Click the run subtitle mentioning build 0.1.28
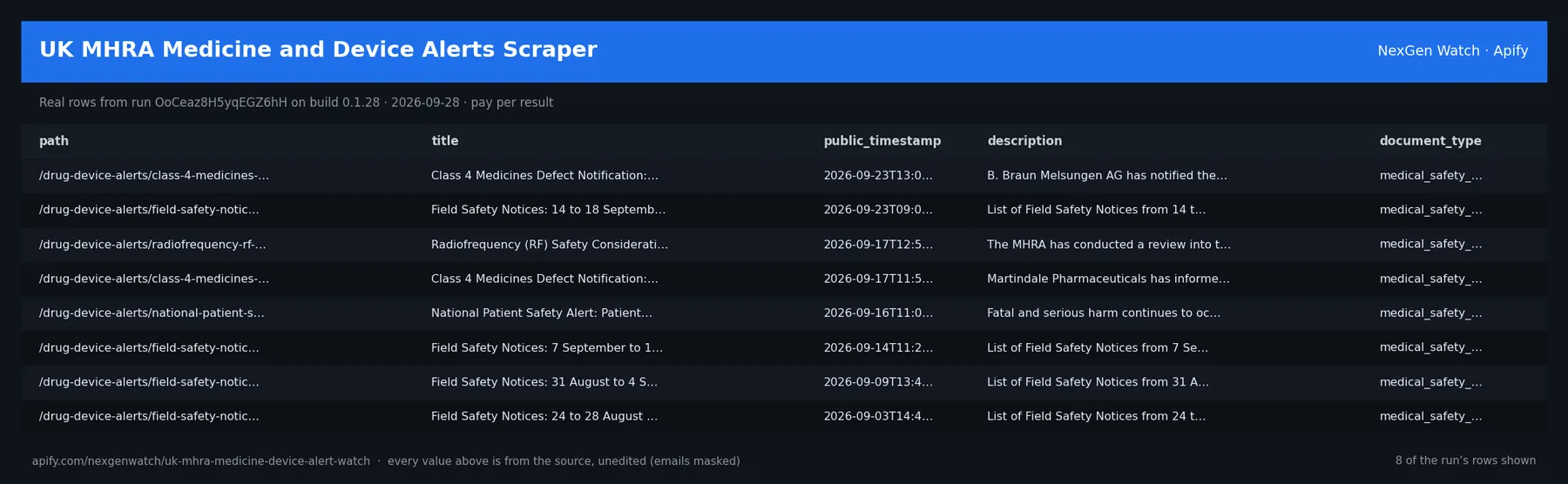 click(x=296, y=103)
